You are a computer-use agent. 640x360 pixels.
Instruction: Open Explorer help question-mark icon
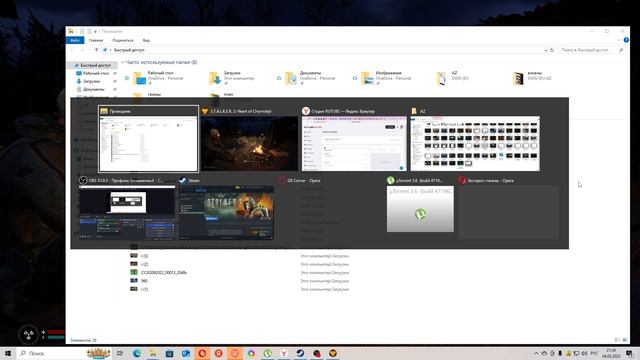626,40
